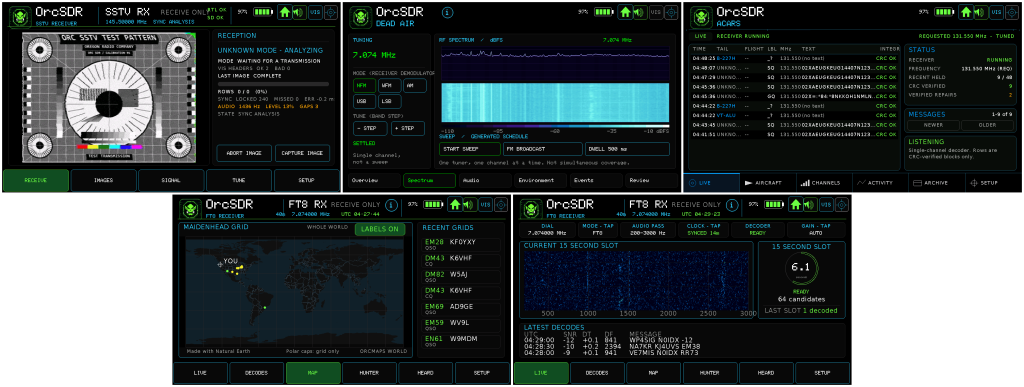Select LSB demodulator mode in Dead Air
The image size is (1024, 387).
(x=390, y=101)
